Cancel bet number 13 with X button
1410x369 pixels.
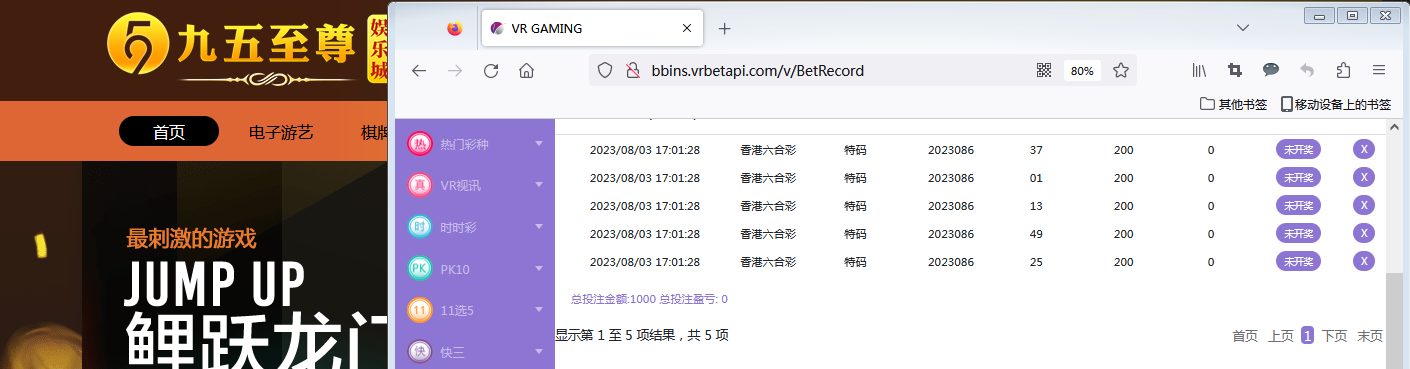click(1363, 206)
